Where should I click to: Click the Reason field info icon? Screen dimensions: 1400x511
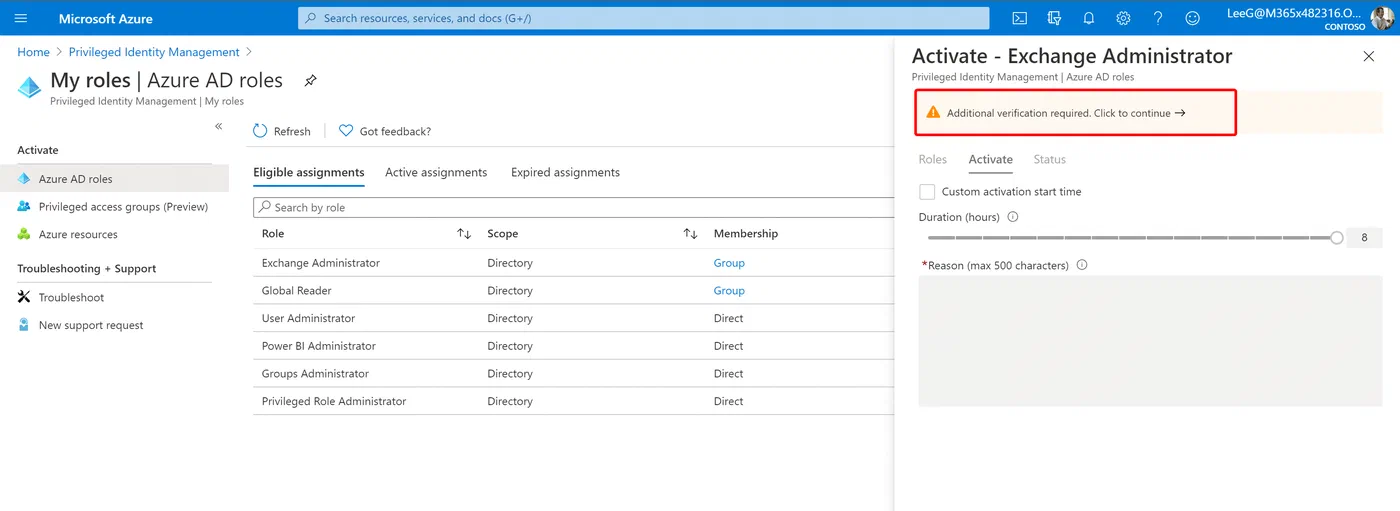point(1082,265)
